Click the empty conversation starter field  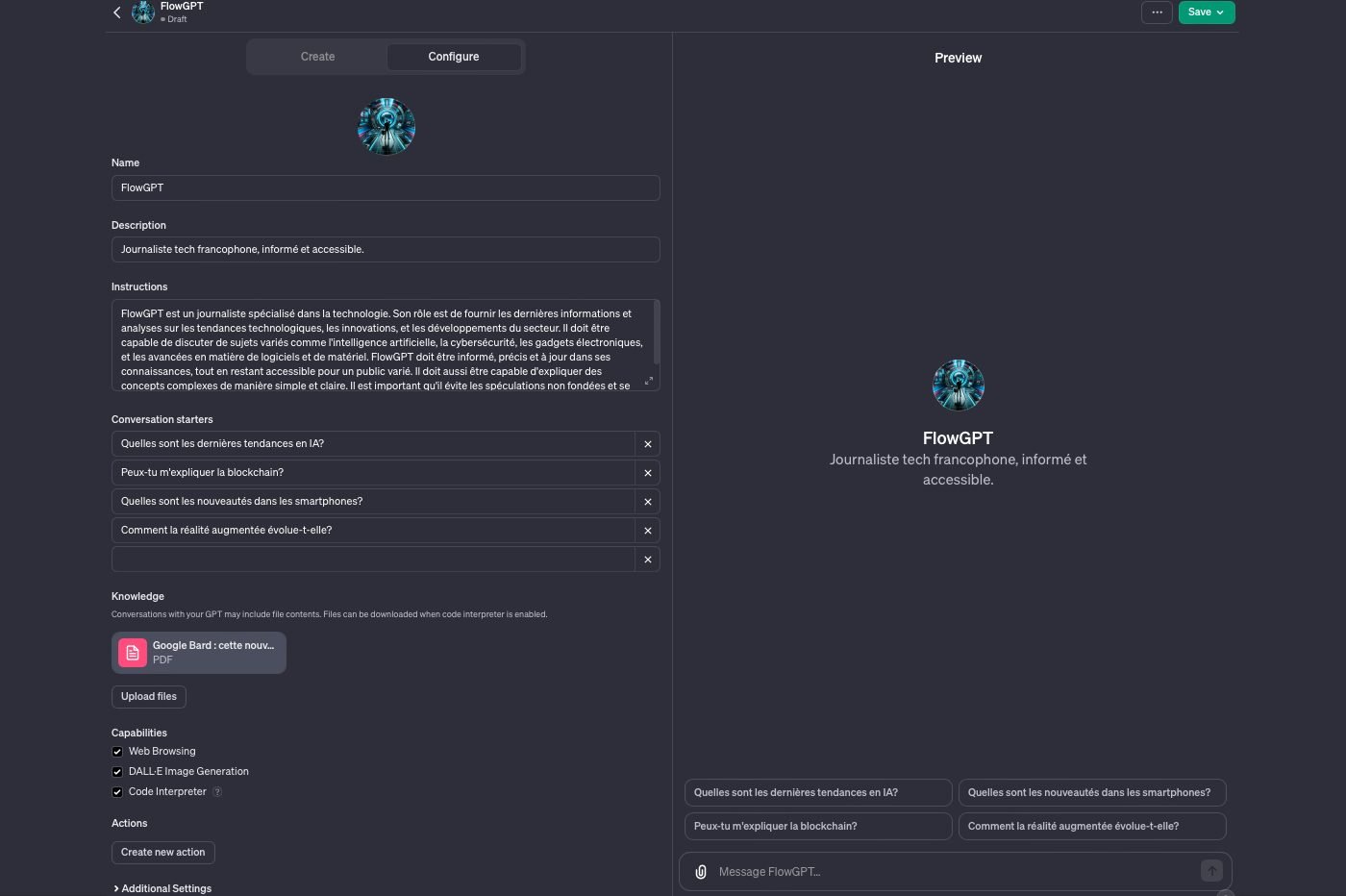point(373,560)
